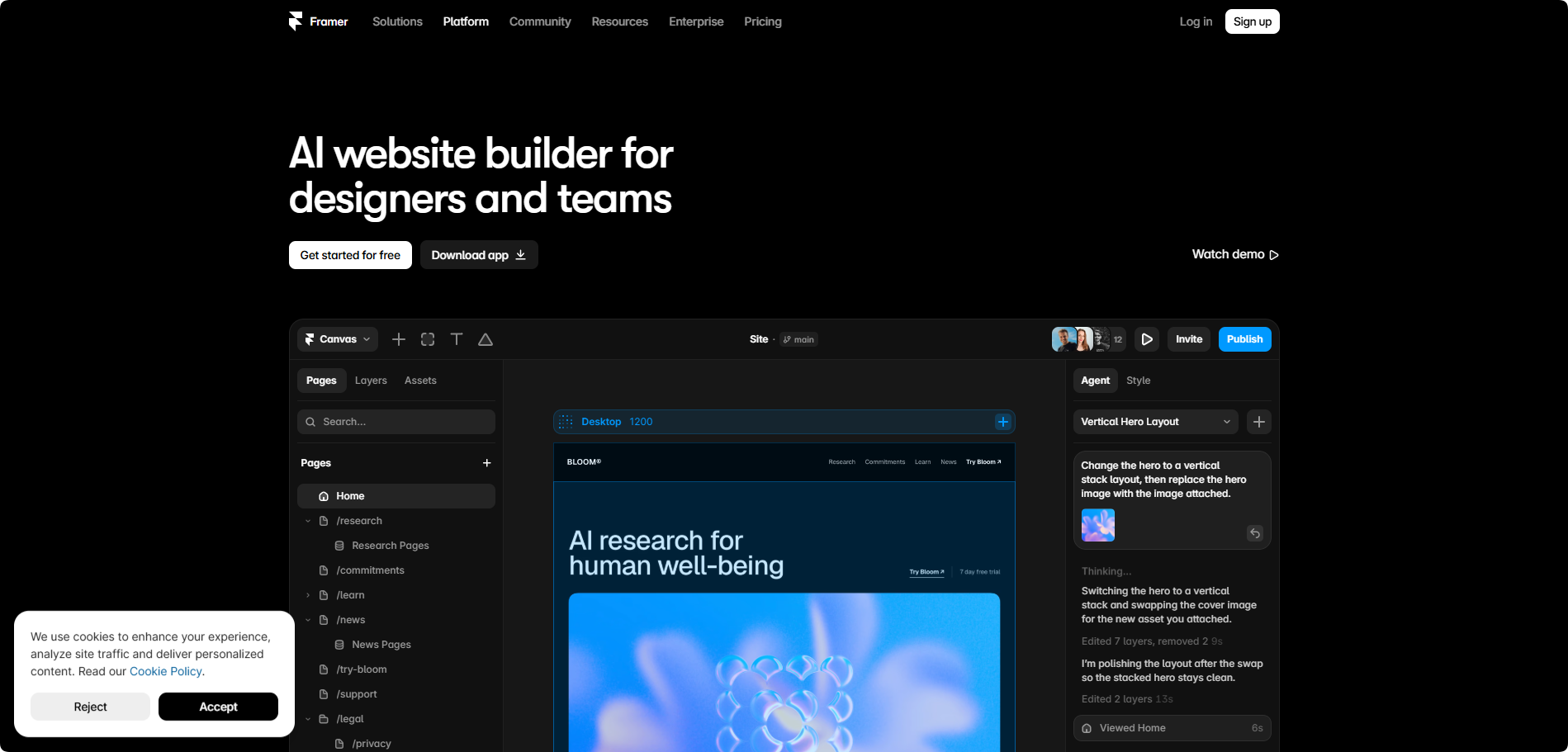Click the main branch badge

798,339
